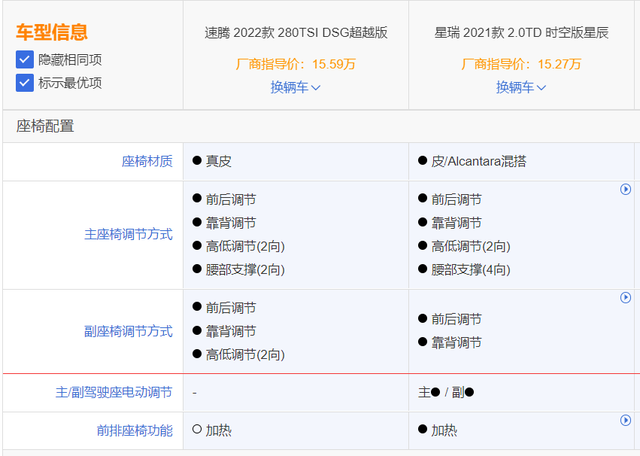Open the 副座椅调节方式 parameter link
The height and width of the screenshot is (456, 640).
coord(128,331)
